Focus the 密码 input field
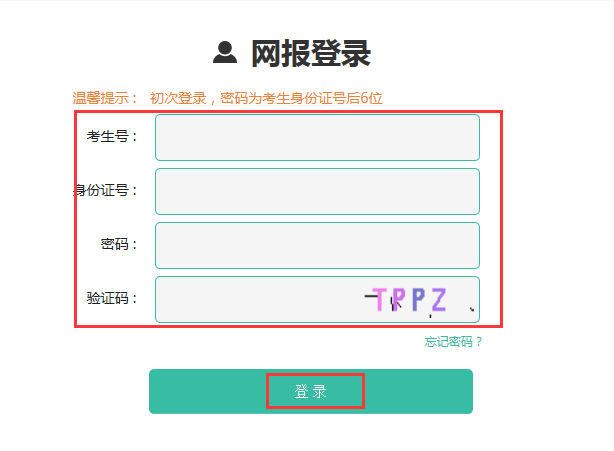This screenshot has width=614, height=451. pyautogui.click(x=317, y=245)
